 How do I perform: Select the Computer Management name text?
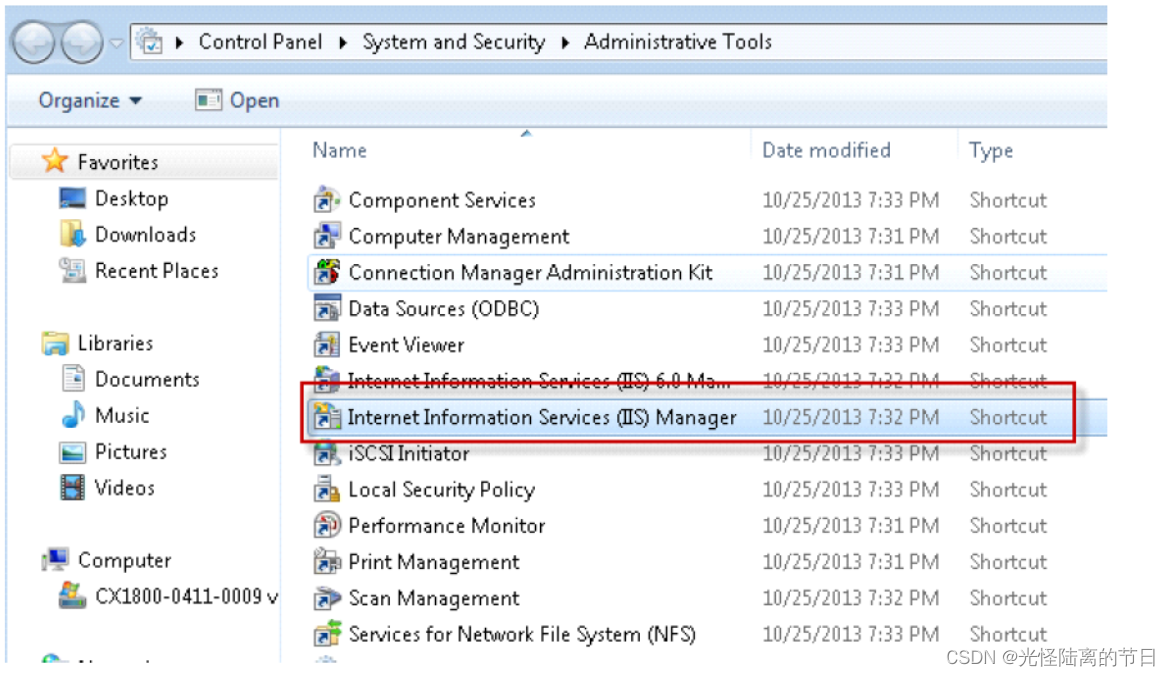(459, 236)
